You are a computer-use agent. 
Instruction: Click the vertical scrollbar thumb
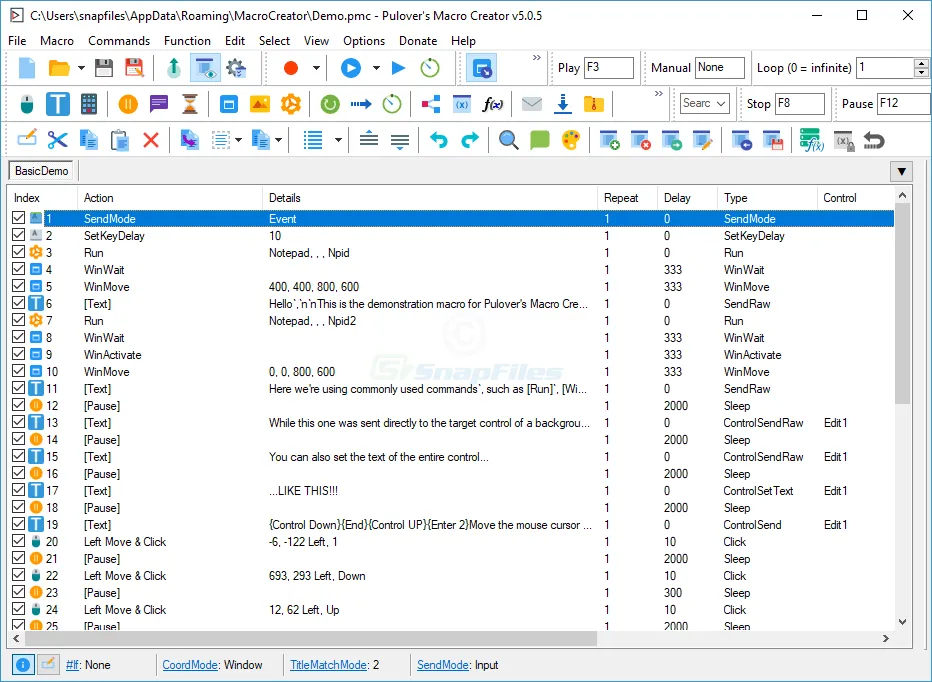(902, 303)
